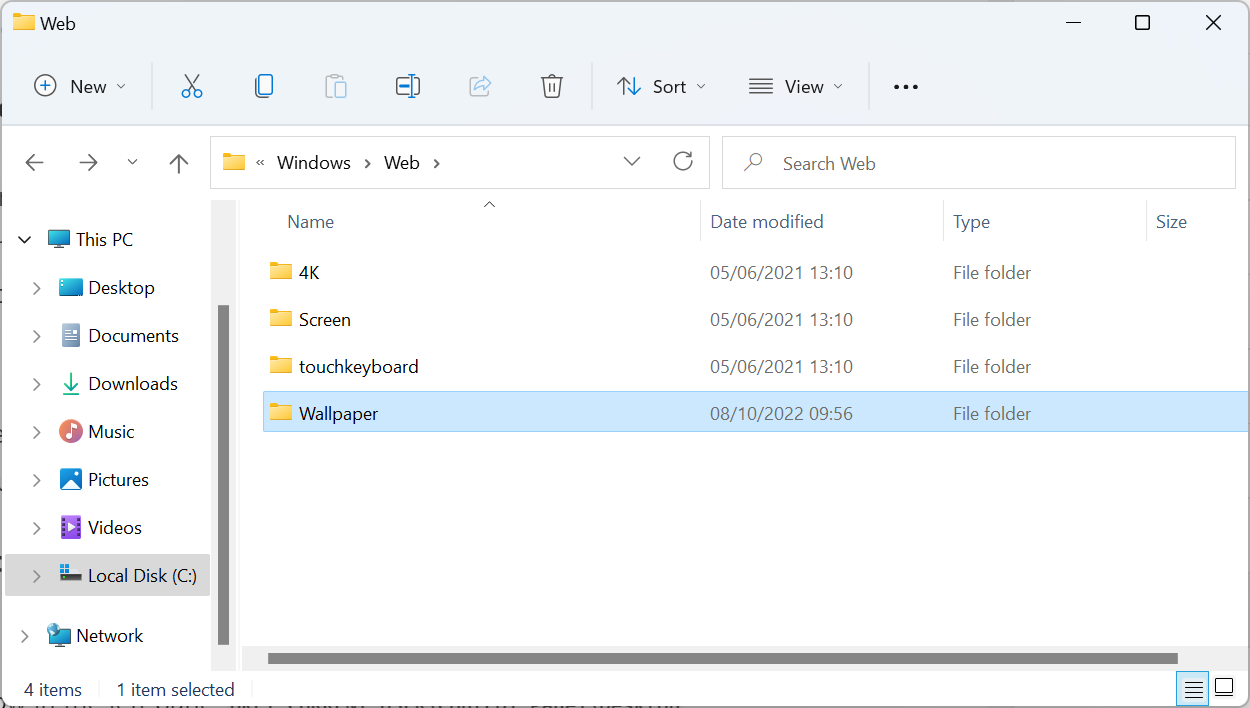The width and height of the screenshot is (1250, 708).
Task: Delete the selected Wallpaper folder
Action: pyautogui.click(x=552, y=86)
